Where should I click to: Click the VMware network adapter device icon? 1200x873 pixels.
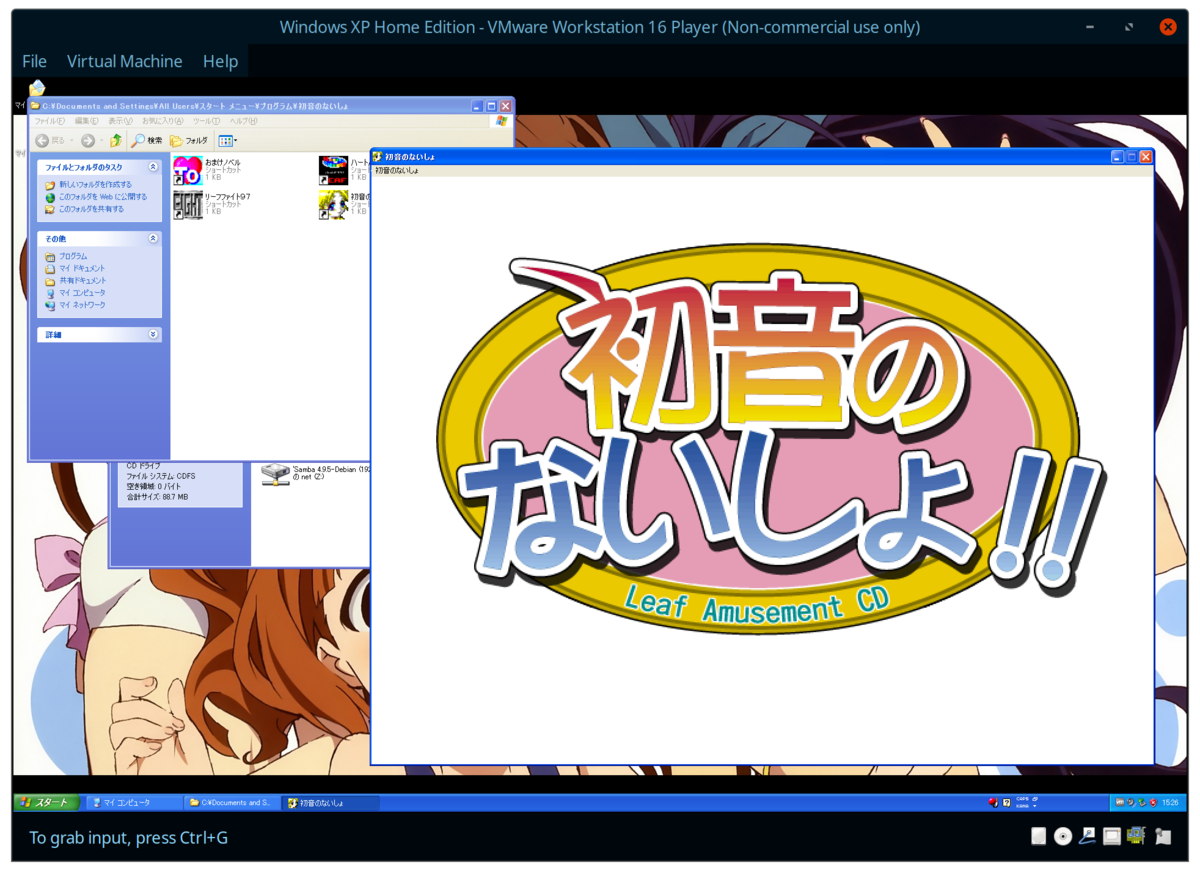coord(1087,836)
